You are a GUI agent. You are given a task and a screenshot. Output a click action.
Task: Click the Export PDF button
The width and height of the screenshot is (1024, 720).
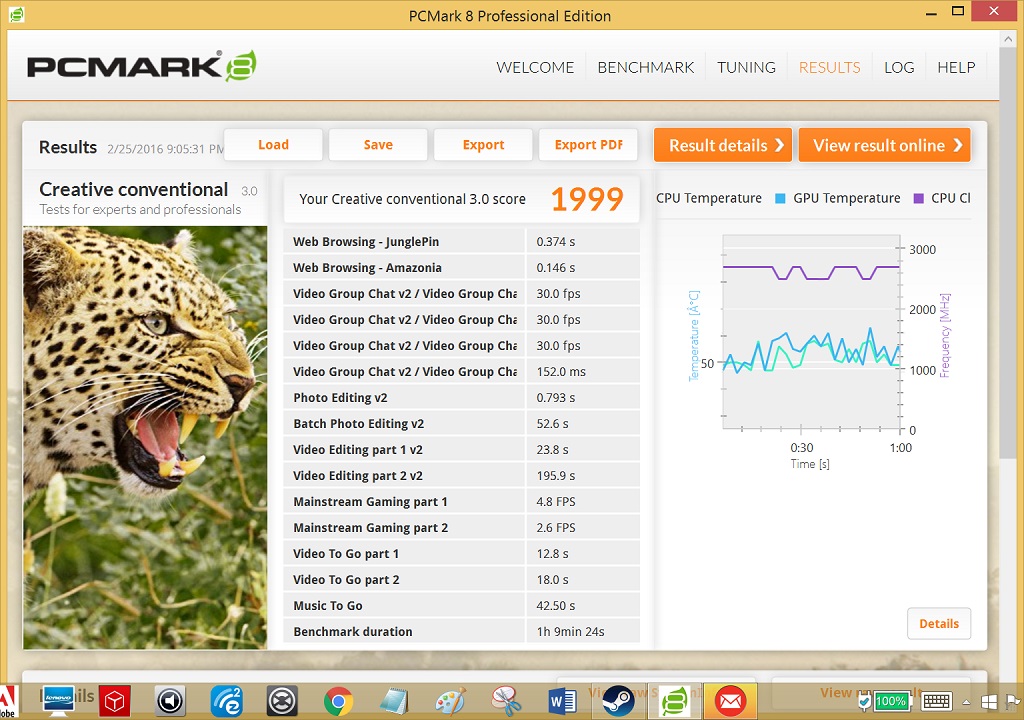click(x=588, y=145)
